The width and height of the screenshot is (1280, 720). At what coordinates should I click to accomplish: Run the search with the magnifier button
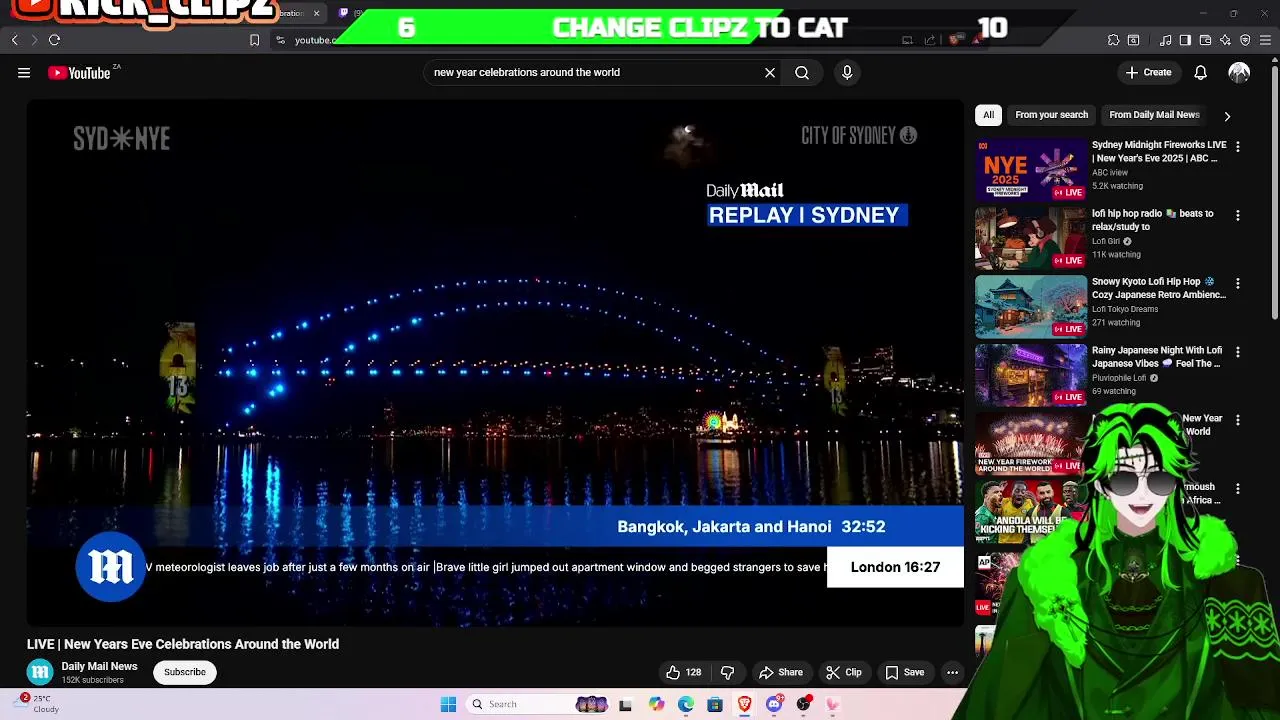pyautogui.click(x=802, y=72)
